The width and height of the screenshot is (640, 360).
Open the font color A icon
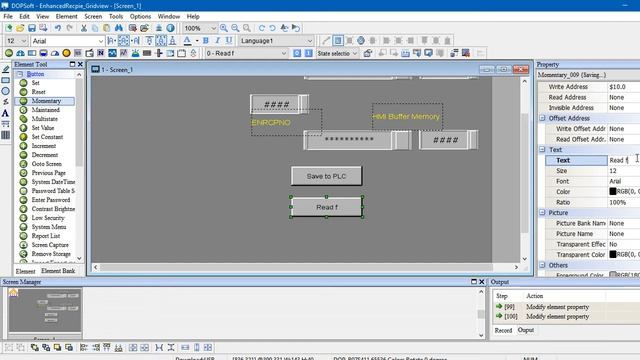tap(187, 40)
